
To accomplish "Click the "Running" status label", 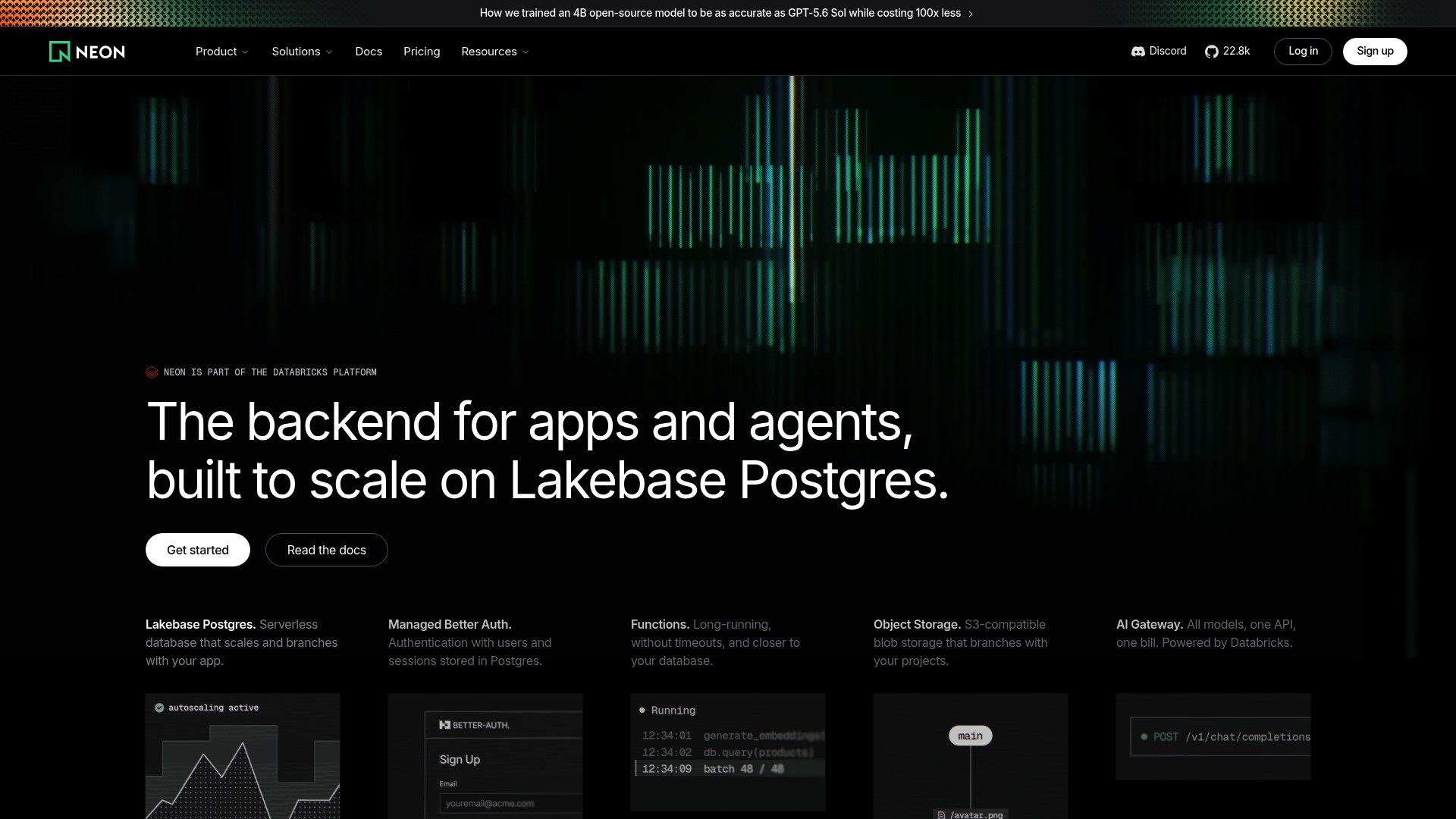I will [673, 711].
